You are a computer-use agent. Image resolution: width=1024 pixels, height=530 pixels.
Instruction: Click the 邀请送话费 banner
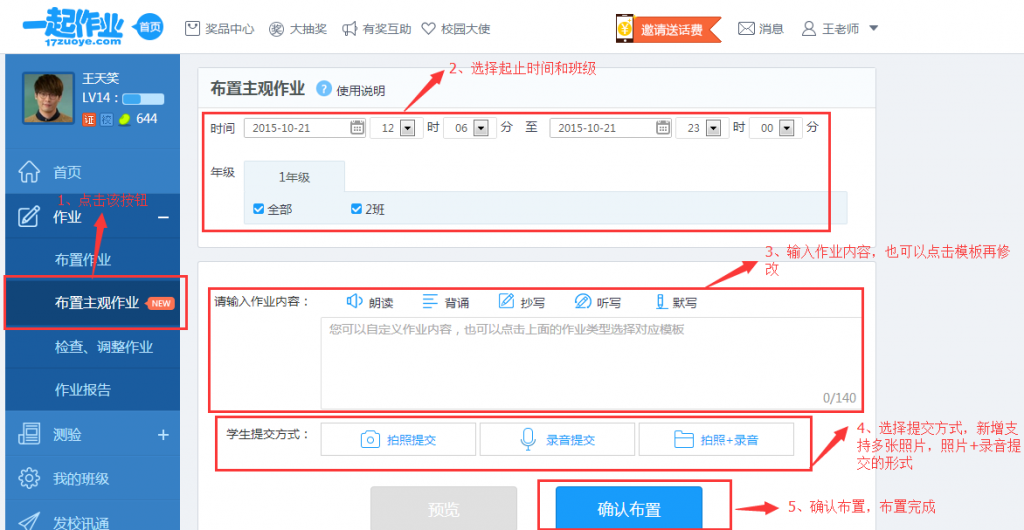point(669,29)
